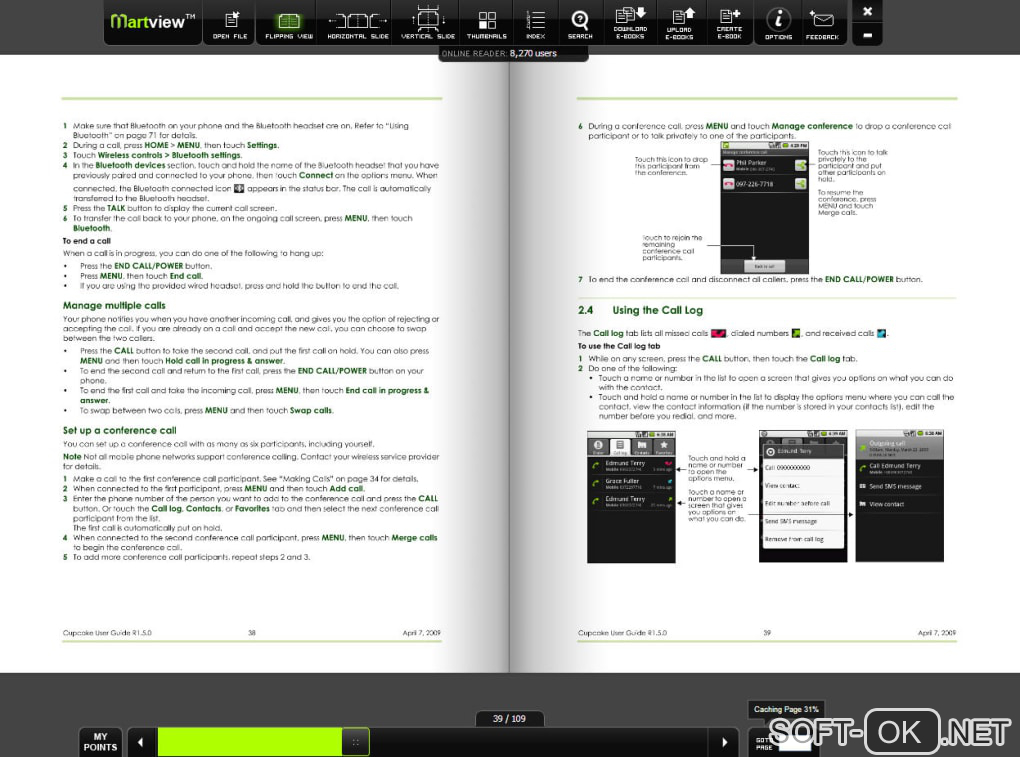This screenshot has width=1020, height=757.
Task: Click the call log list phone screenshot
Action: [x=631, y=497]
